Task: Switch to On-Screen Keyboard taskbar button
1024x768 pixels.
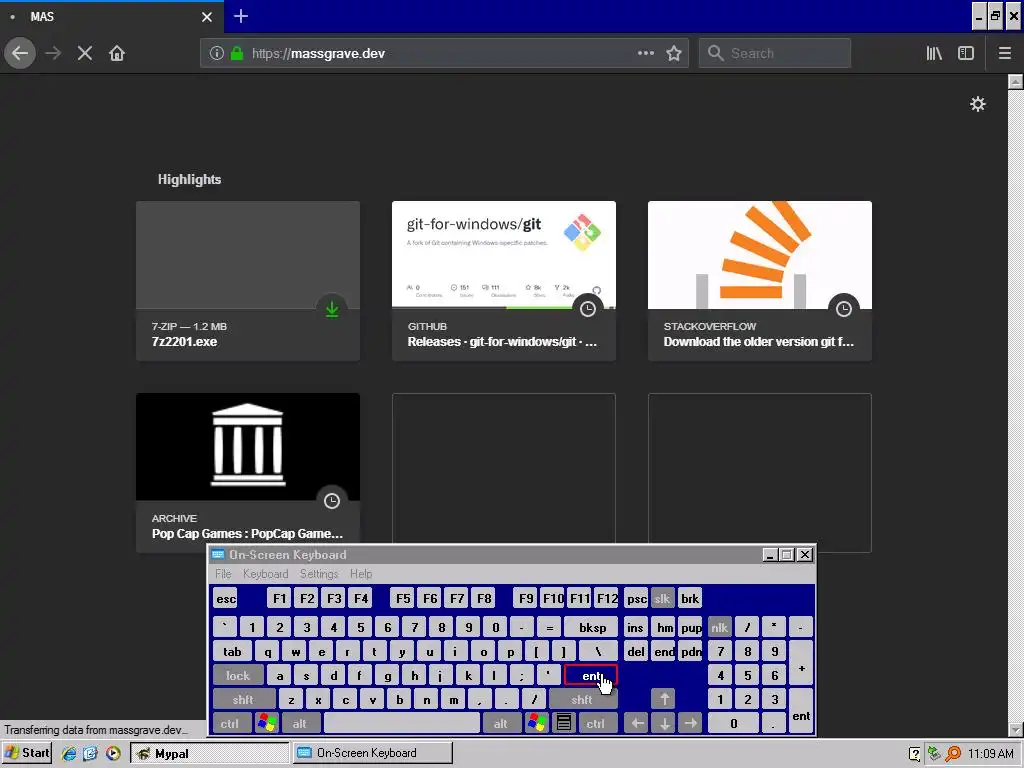Action: (372, 753)
